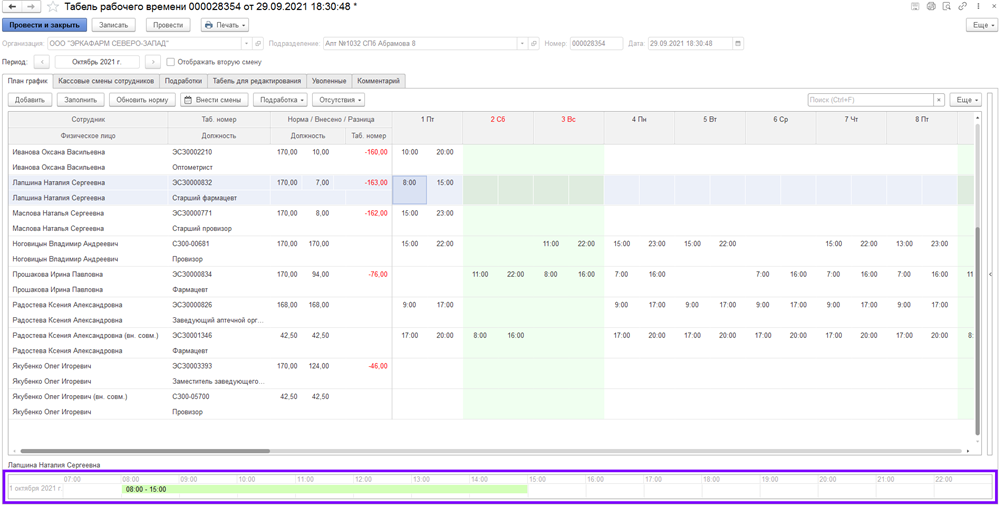
Task: Switch to Кассовые смены сотрудников tab
Action: click(x=106, y=81)
